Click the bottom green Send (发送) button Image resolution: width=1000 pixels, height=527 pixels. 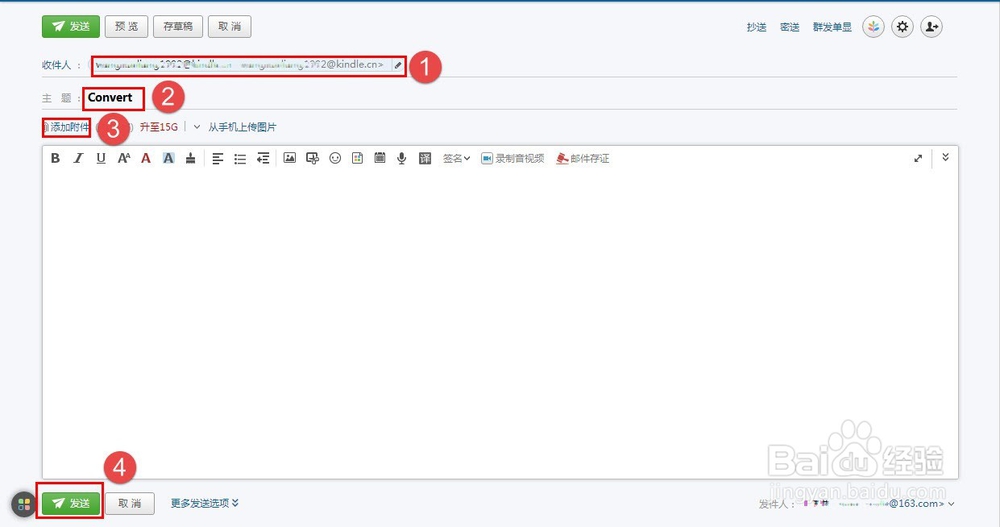tap(71, 503)
